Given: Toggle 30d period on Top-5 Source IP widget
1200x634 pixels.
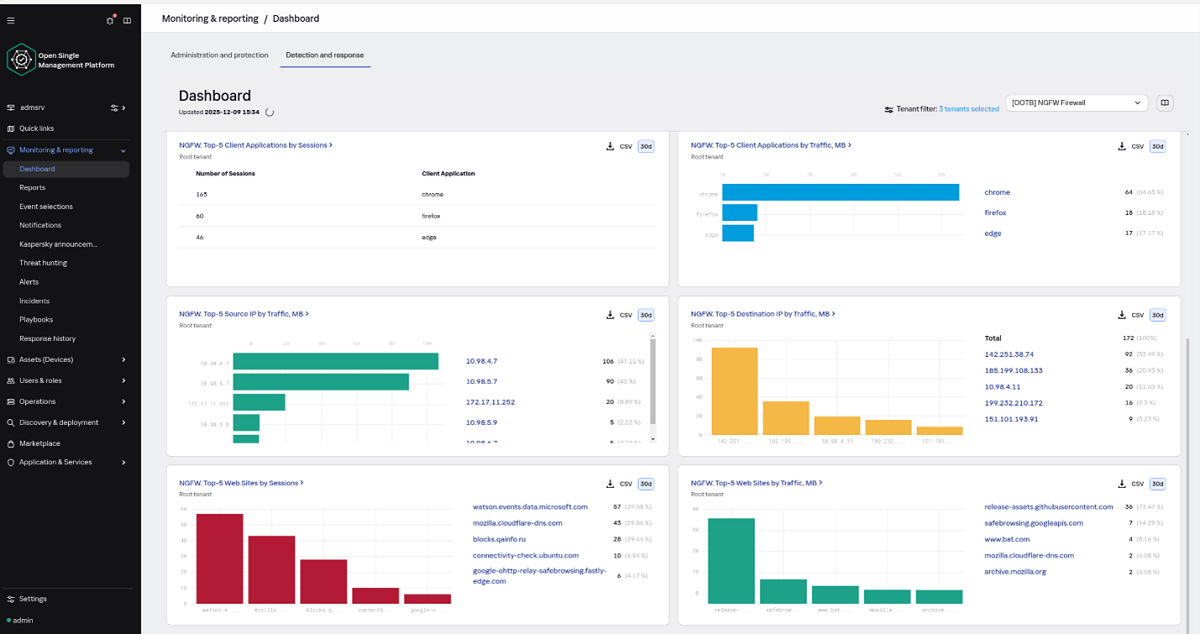Looking at the screenshot, I should (646, 314).
